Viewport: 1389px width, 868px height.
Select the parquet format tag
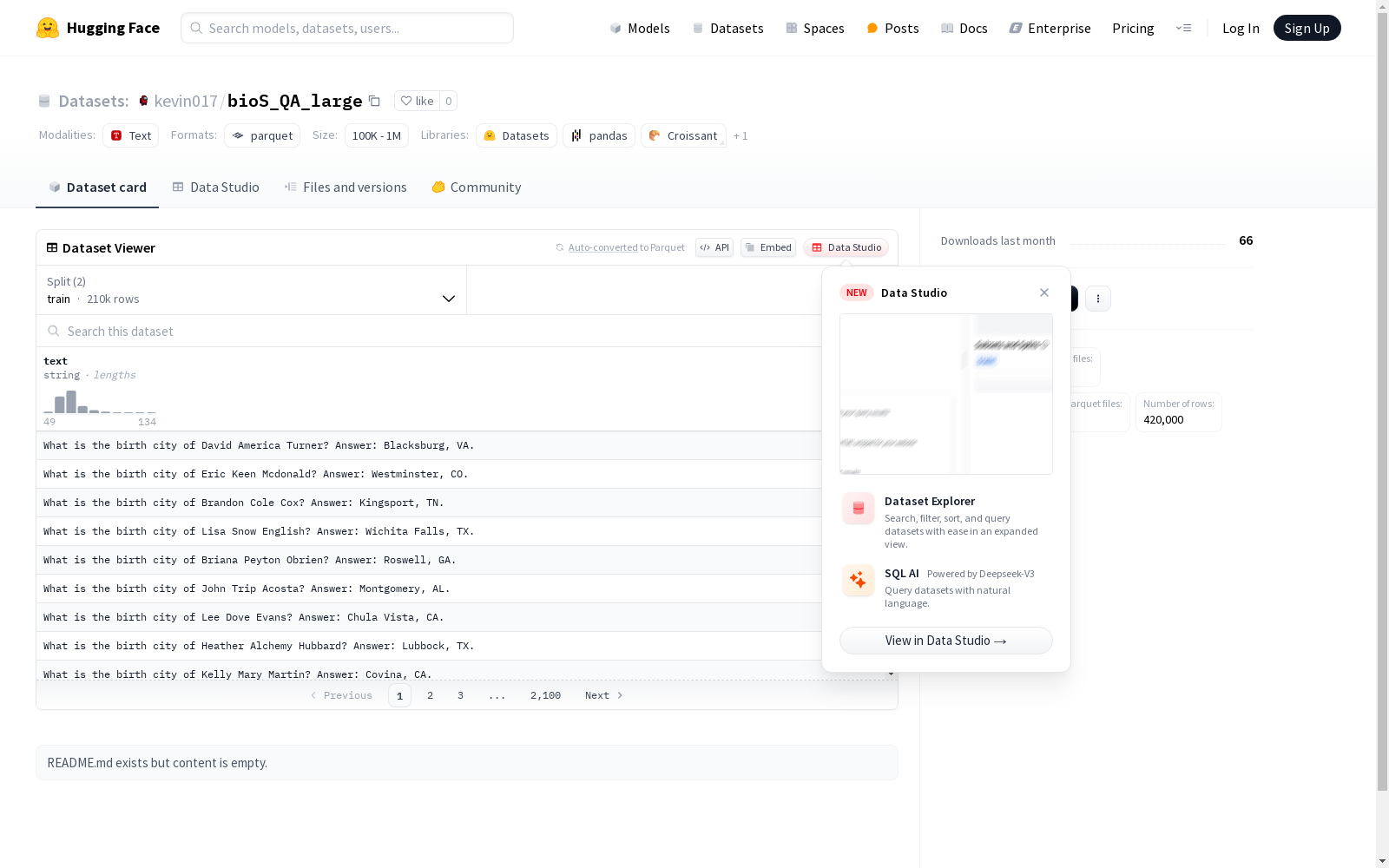(262, 135)
